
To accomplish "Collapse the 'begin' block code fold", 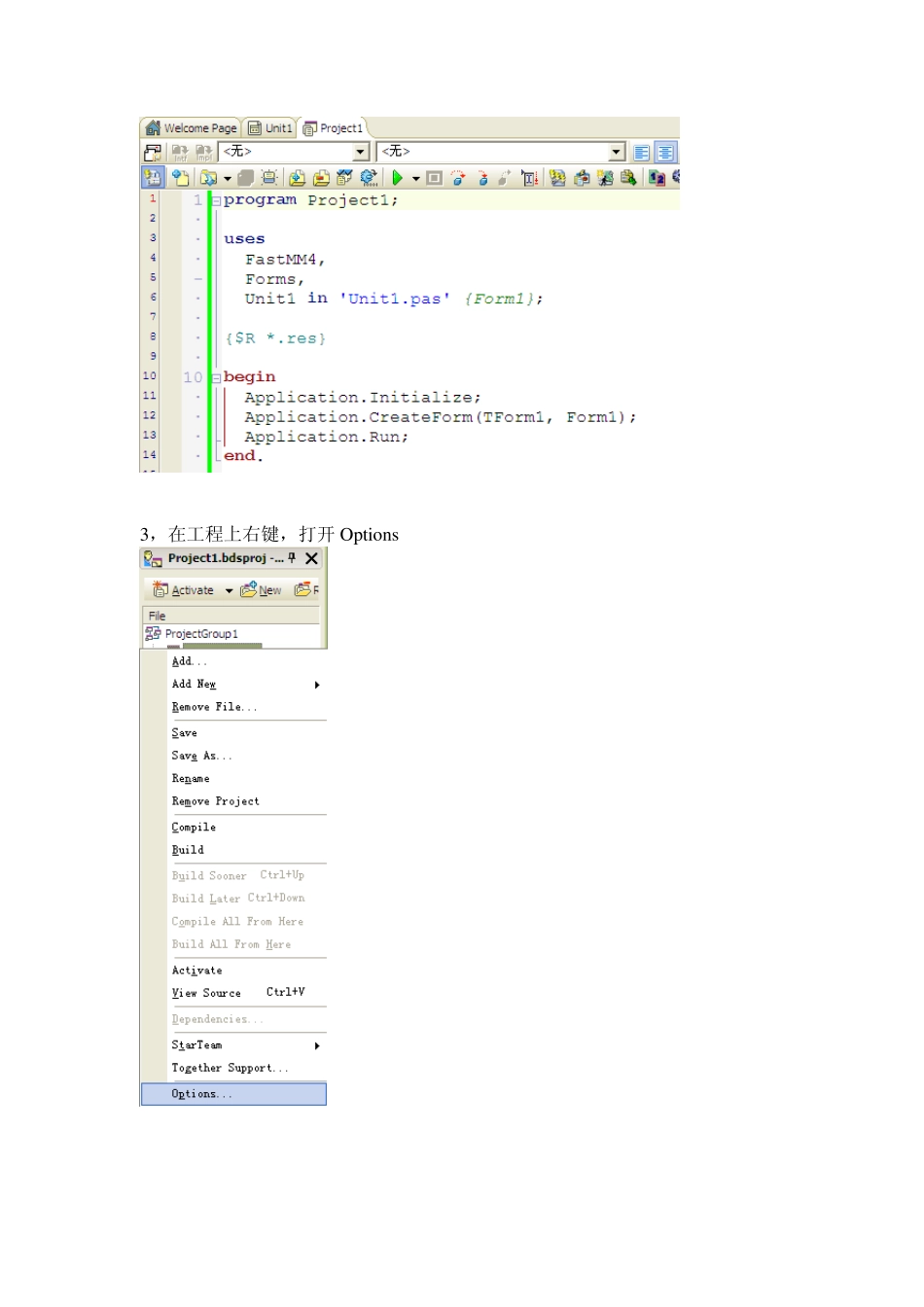I will point(216,378).
